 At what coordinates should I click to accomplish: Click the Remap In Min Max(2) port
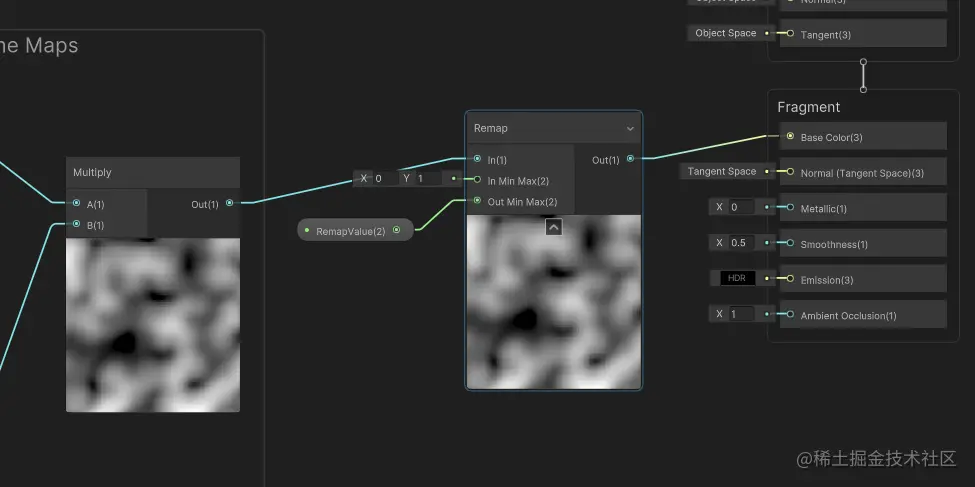pos(477,180)
